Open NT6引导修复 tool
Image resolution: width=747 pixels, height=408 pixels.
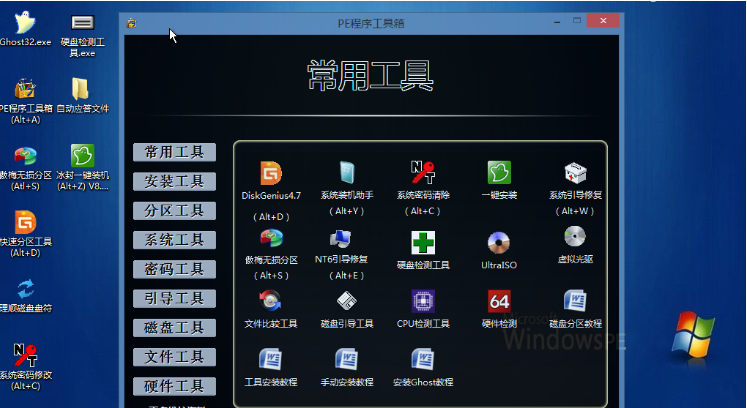click(x=340, y=238)
